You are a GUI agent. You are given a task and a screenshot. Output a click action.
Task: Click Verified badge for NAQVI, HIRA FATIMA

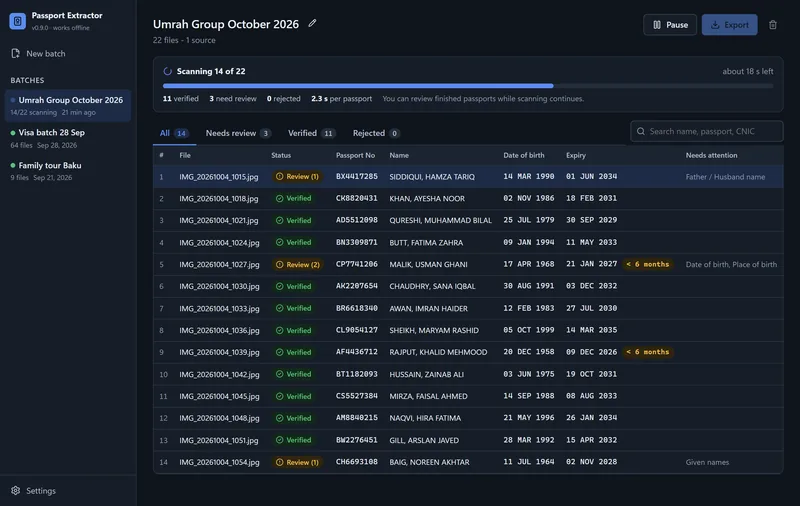pyautogui.click(x=293, y=418)
